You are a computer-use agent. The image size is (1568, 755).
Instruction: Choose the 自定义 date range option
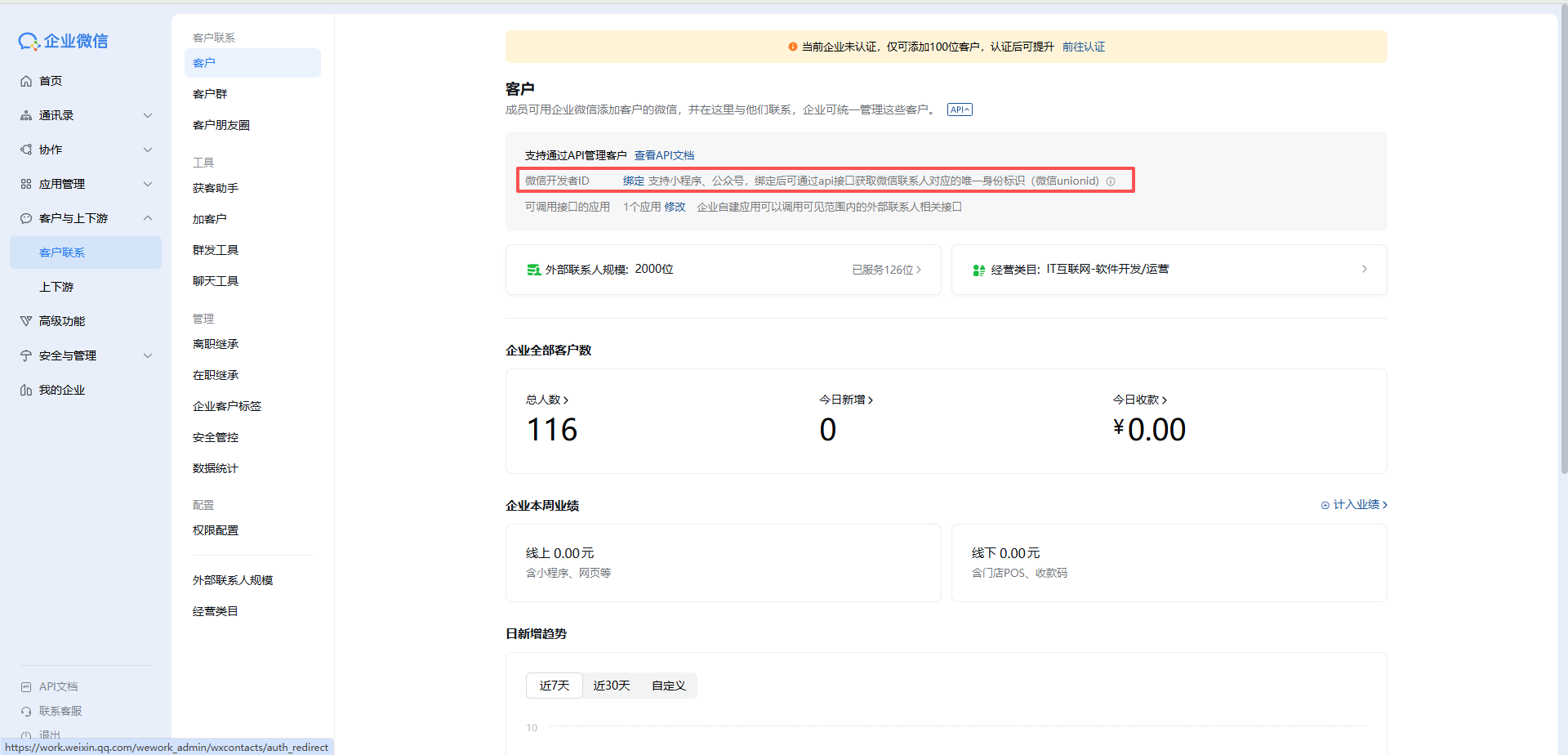point(669,686)
